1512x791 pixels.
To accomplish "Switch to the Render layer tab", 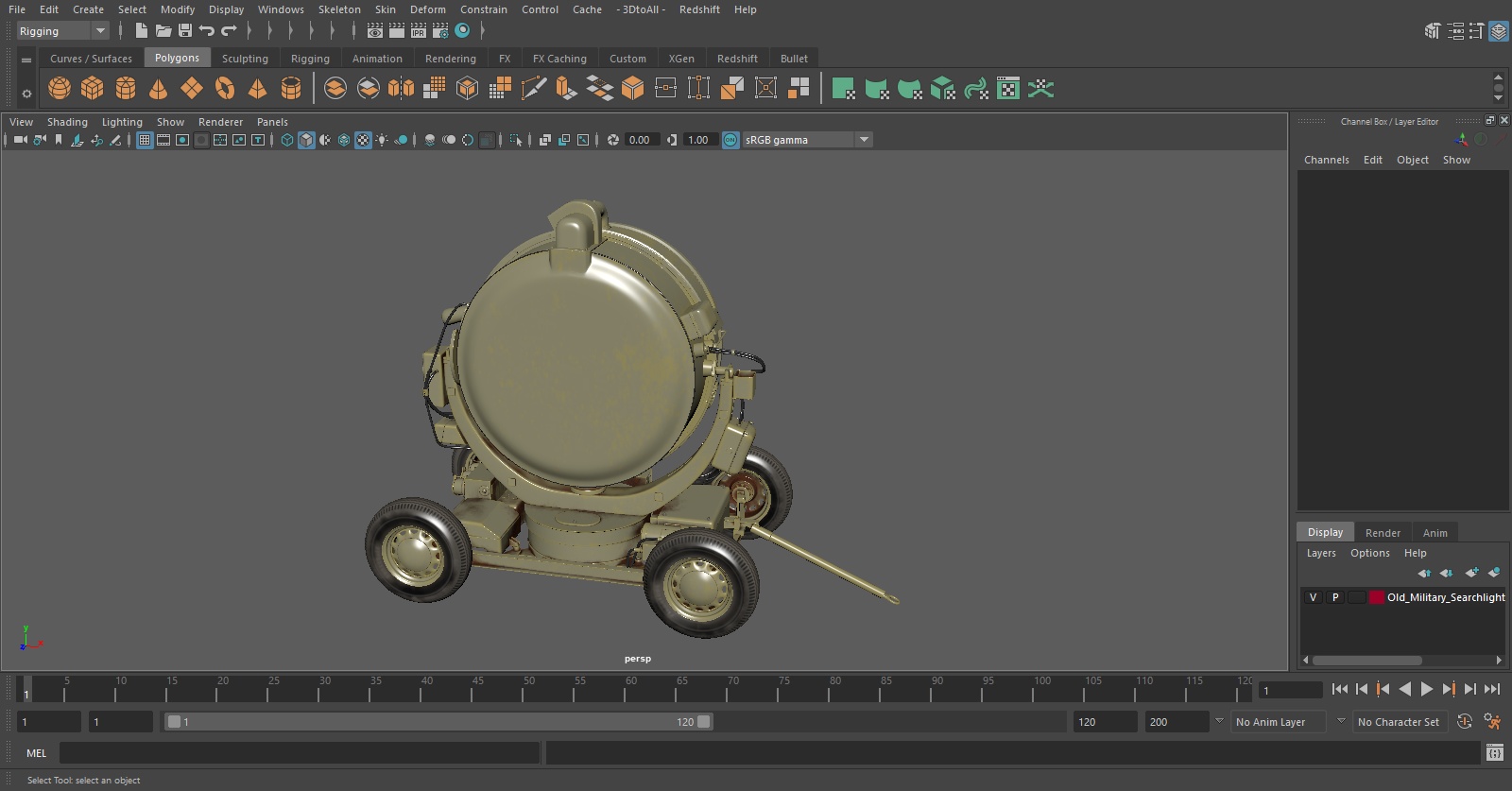I will tap(1383, 533).
